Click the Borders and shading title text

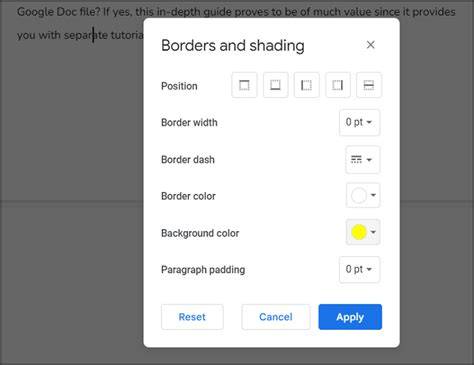pyautogui.click(x=233, y=46)
